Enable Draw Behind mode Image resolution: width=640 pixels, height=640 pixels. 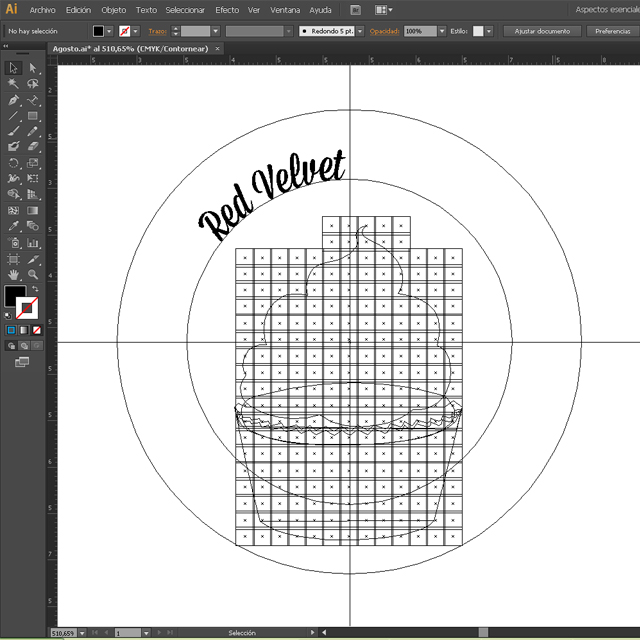[x=24, y=346]
